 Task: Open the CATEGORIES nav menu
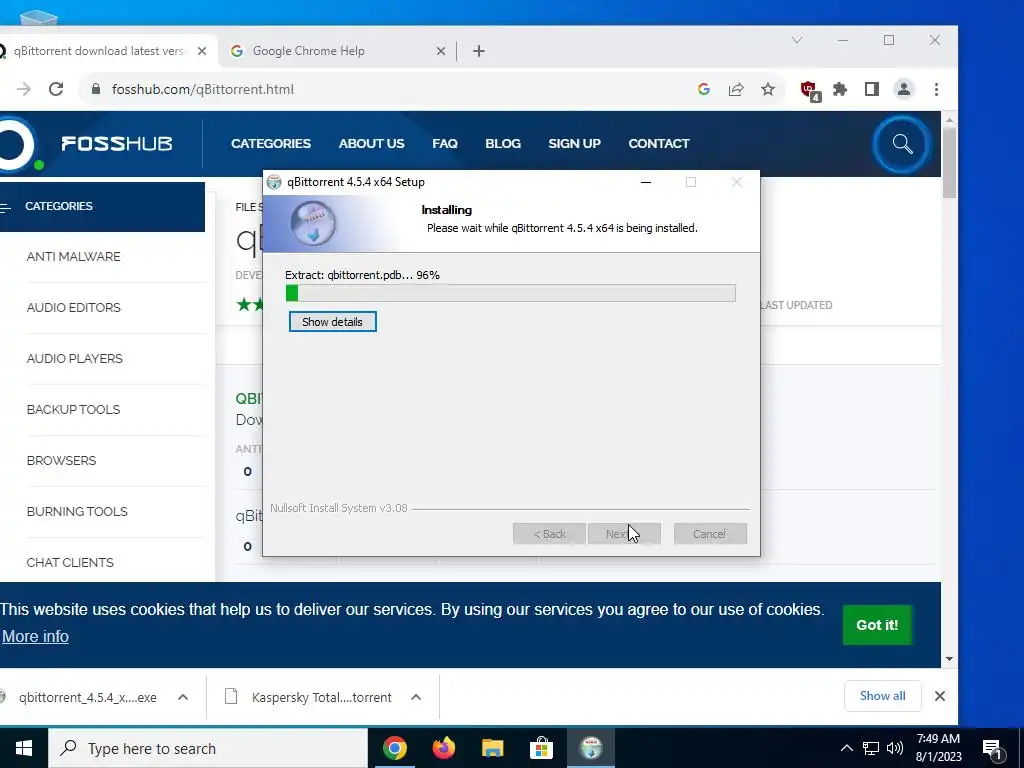pyautogui.click(x=271, y=144)
